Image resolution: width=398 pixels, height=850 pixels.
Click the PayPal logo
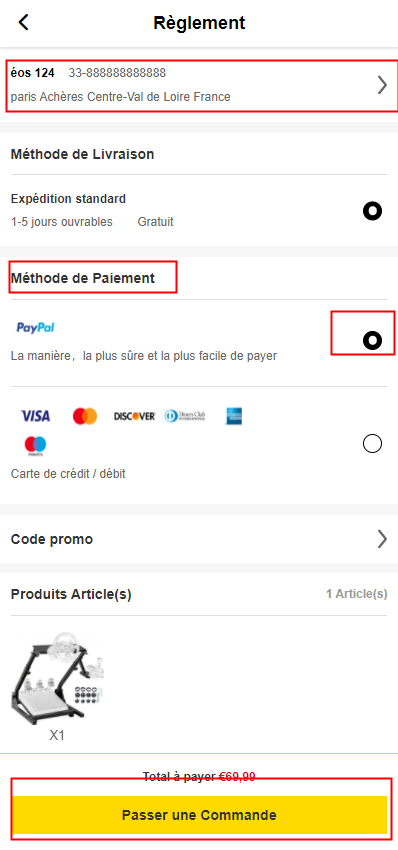[x=35, y=327]
